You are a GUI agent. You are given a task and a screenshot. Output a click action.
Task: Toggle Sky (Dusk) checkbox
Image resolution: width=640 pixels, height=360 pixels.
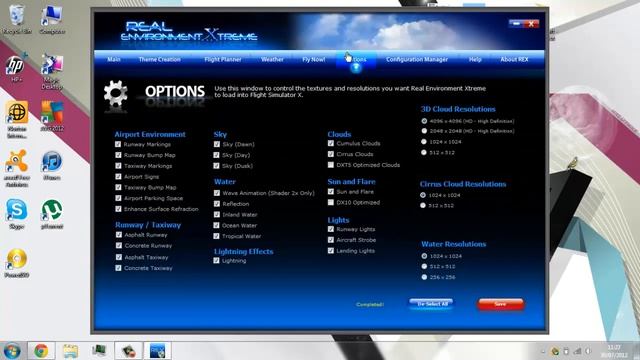217,166
